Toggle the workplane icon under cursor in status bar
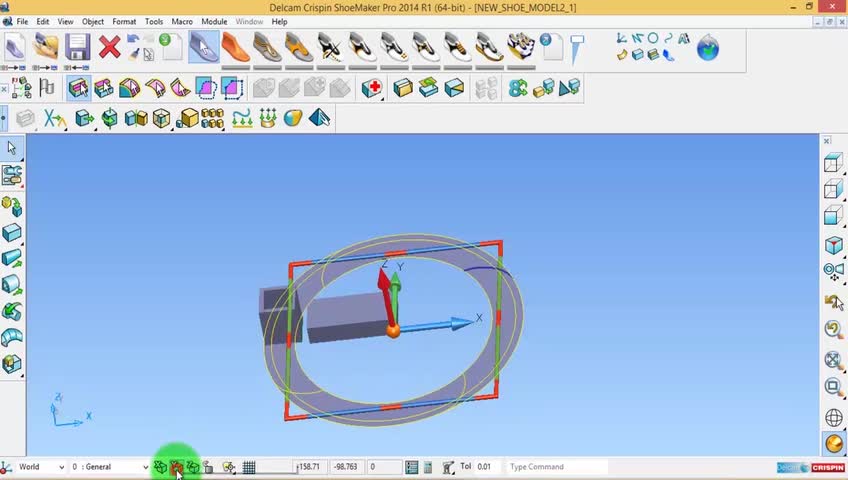 point(176,467)
